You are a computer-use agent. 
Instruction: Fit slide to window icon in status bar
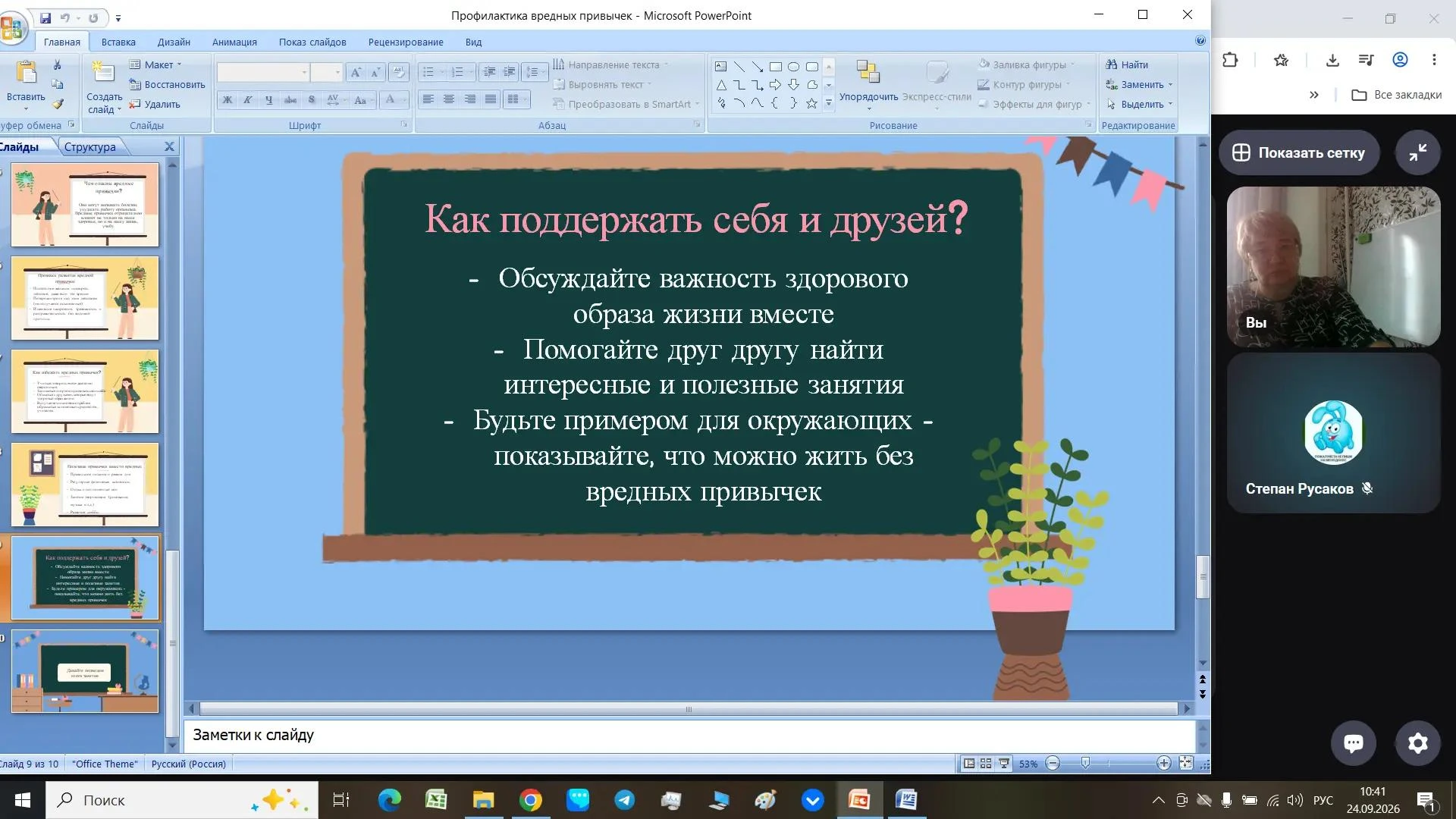pos(1186,764)
